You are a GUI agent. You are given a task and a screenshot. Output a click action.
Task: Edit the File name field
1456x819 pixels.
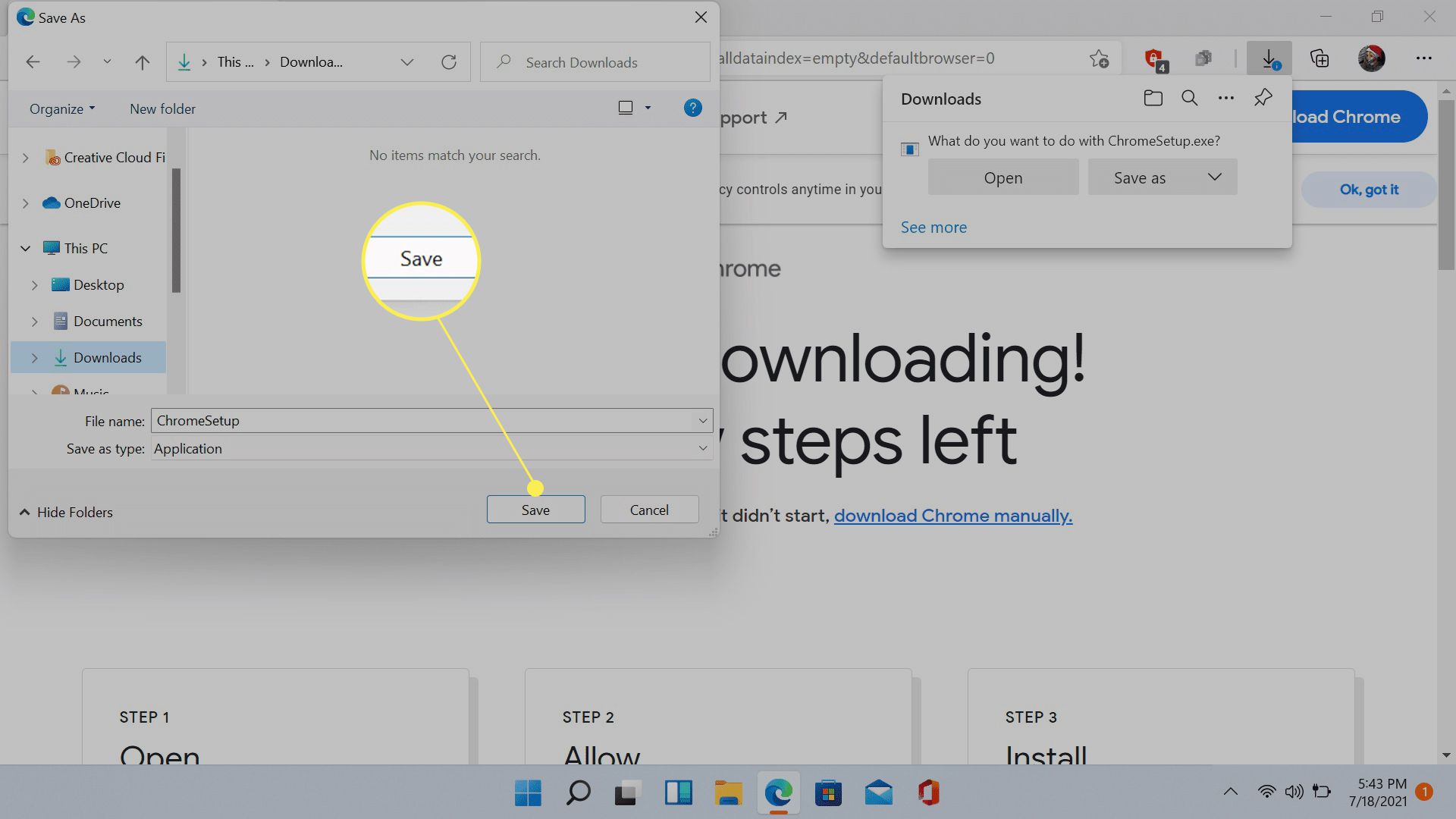(423, 421)
